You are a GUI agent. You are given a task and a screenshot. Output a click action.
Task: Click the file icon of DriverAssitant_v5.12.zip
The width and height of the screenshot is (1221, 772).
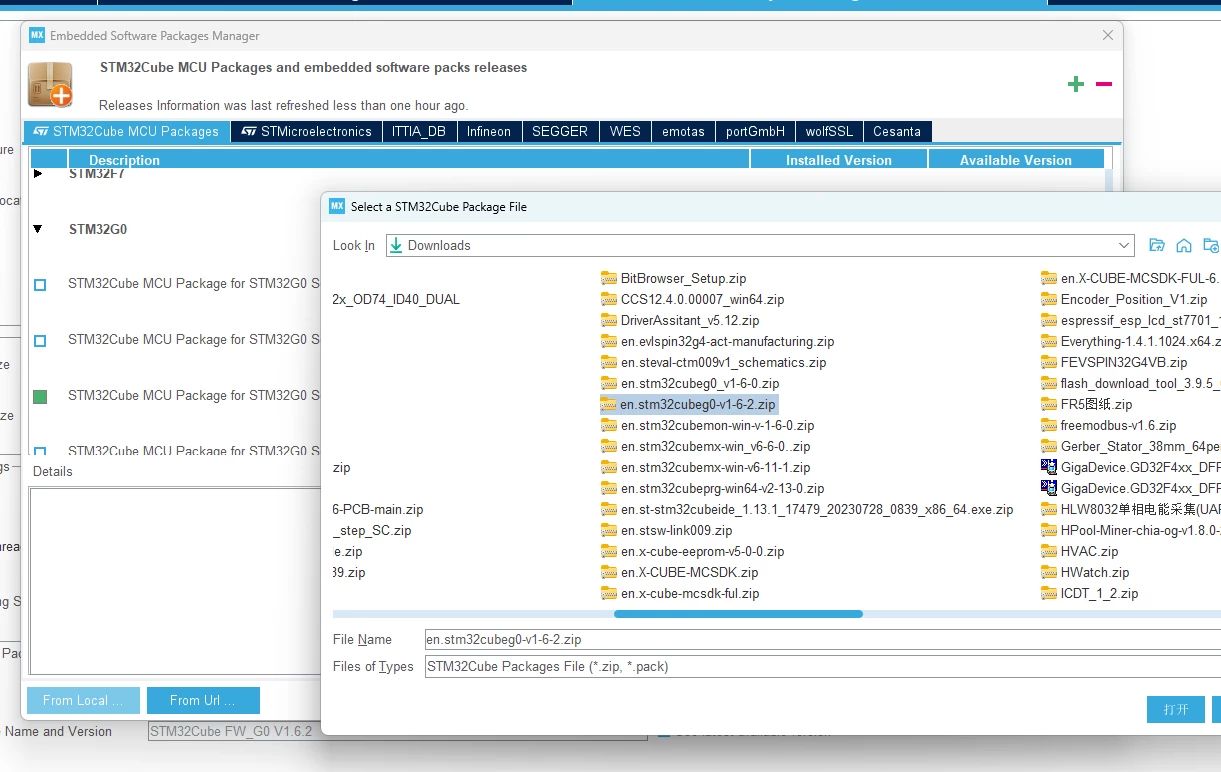609,320
